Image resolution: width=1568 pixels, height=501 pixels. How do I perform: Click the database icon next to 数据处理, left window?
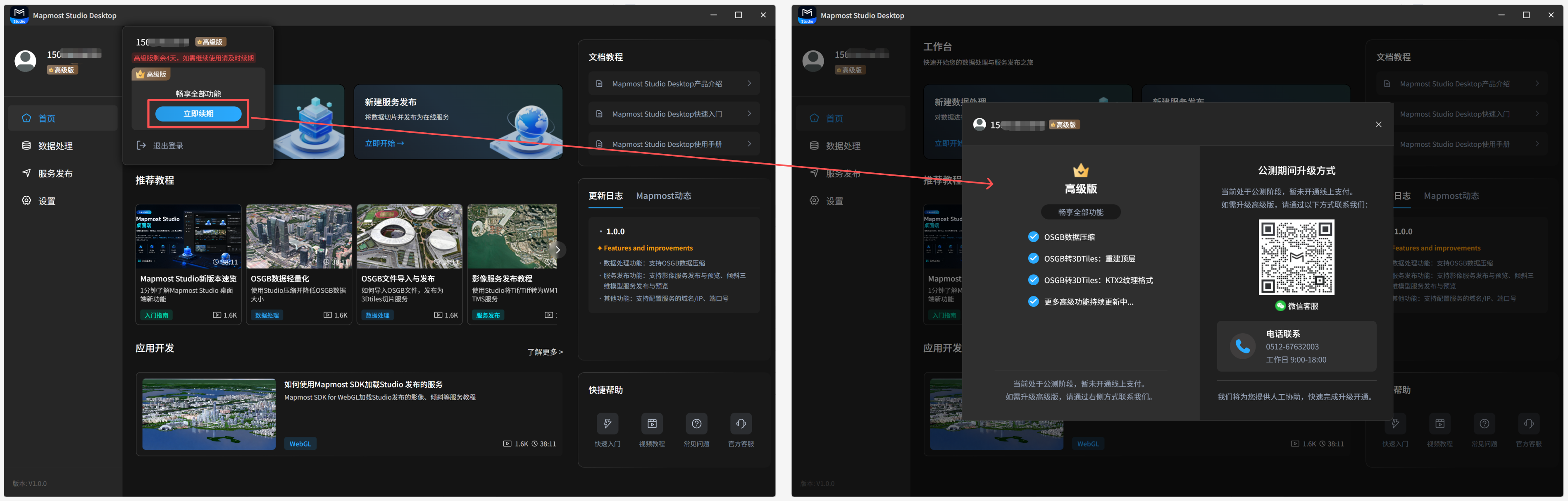(x=26, y=146)
